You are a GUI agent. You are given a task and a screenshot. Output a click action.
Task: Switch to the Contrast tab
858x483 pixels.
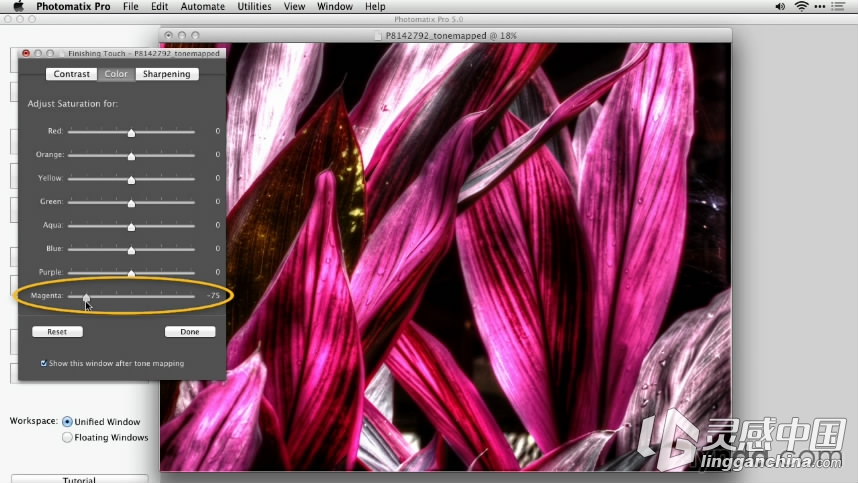point(72,74)
